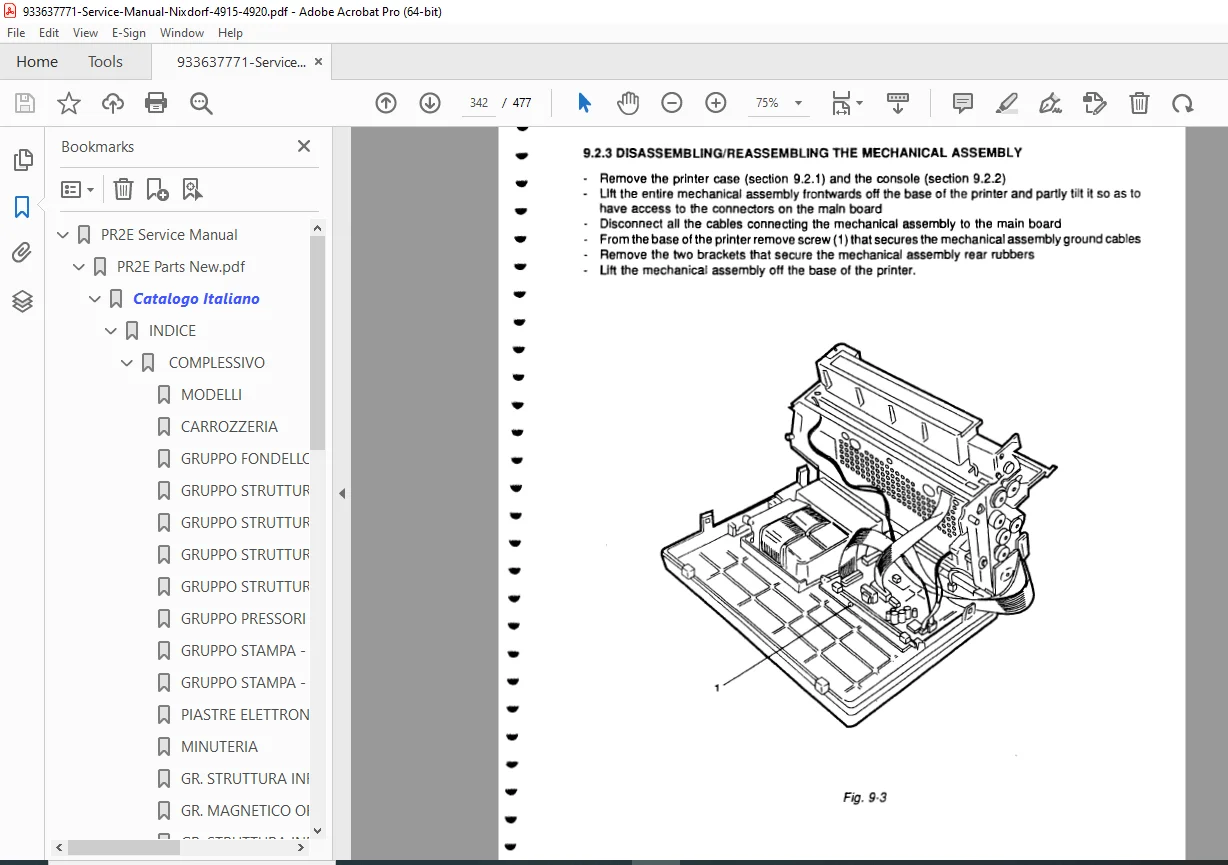The width and height of the screenshot is (1228, 865).
Task: Switch to the Tools tab
Action: coord(105,61)
